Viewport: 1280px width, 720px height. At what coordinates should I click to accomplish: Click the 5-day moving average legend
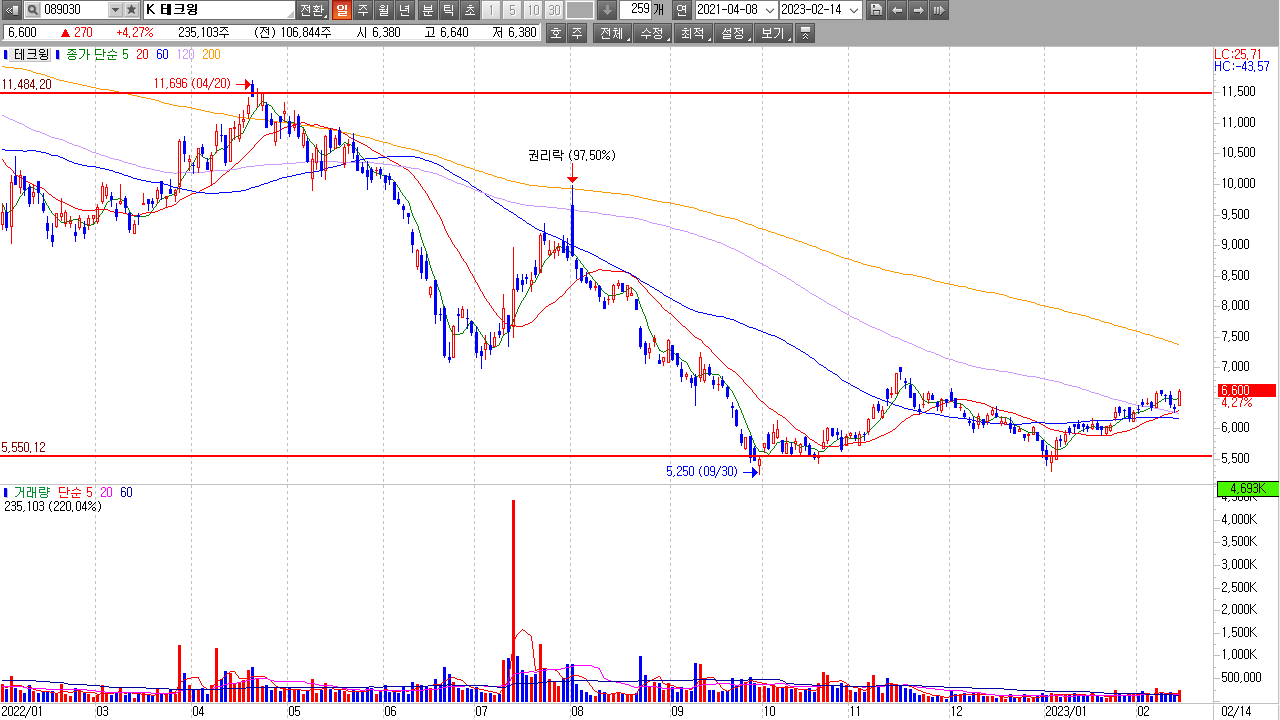[x=127, y=55]
